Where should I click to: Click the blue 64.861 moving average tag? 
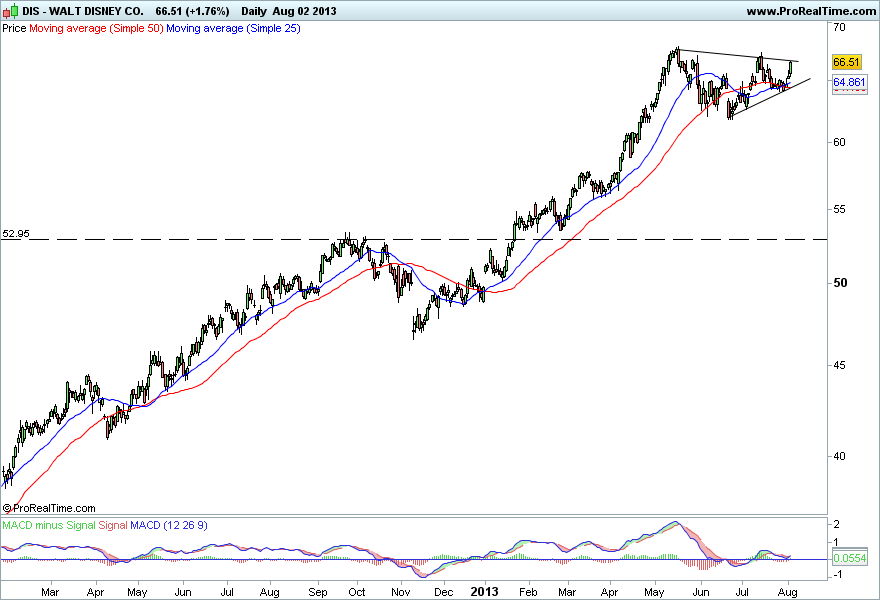849,83
